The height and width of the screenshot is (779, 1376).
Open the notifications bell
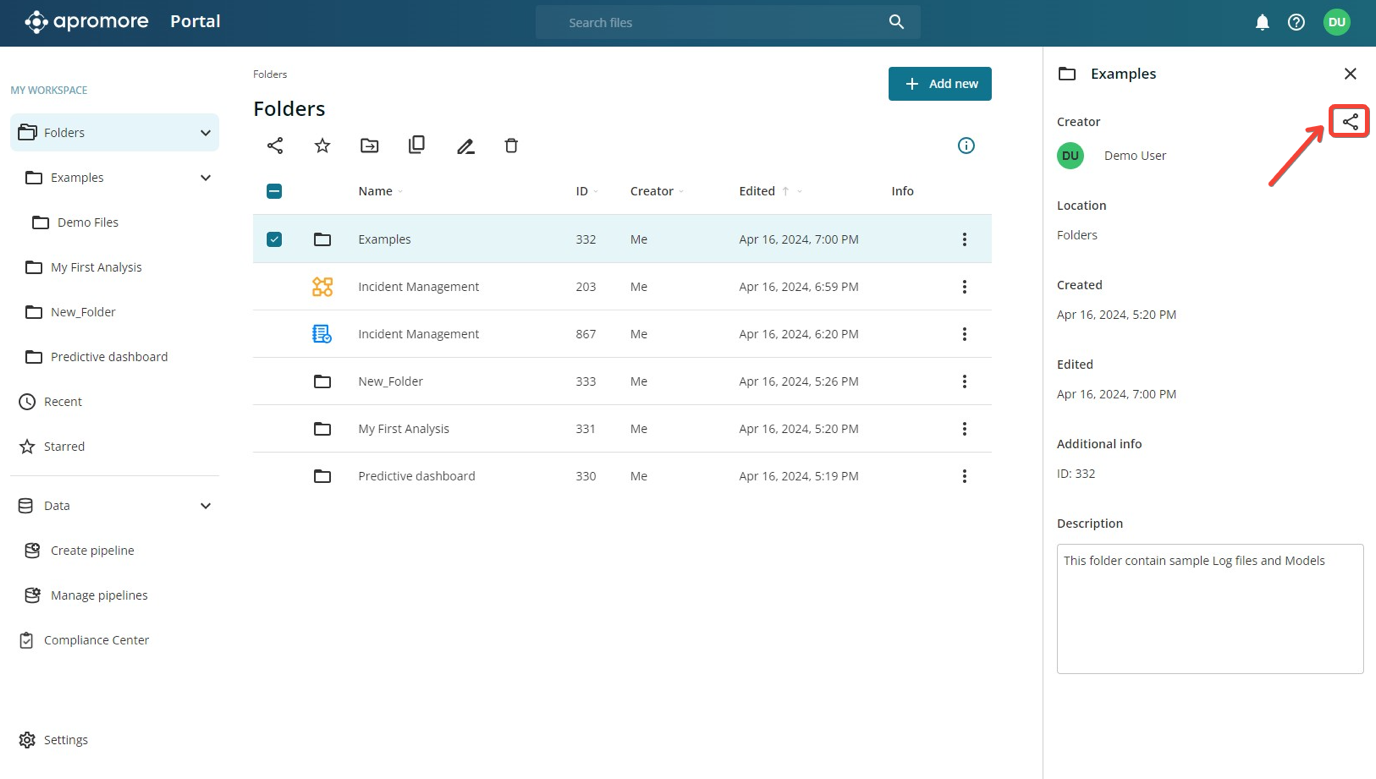coord(1262,22)
